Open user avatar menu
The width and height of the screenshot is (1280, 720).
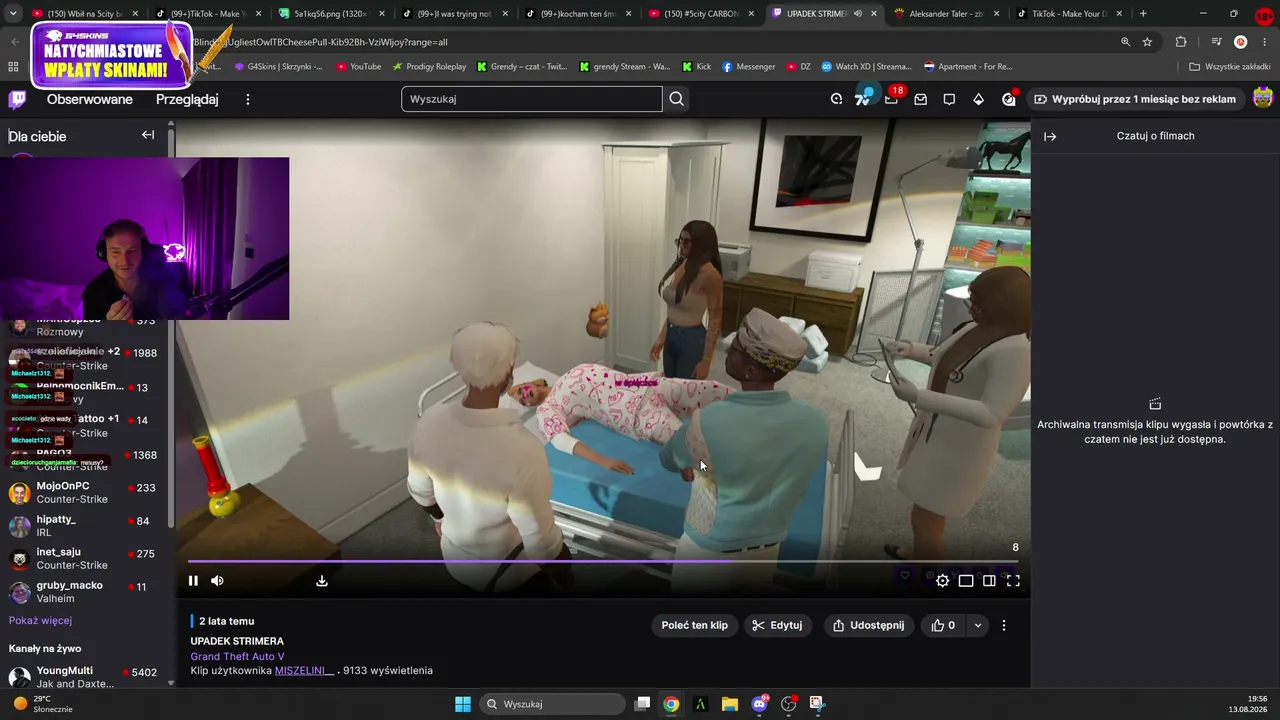click(x=1263, y=98)
